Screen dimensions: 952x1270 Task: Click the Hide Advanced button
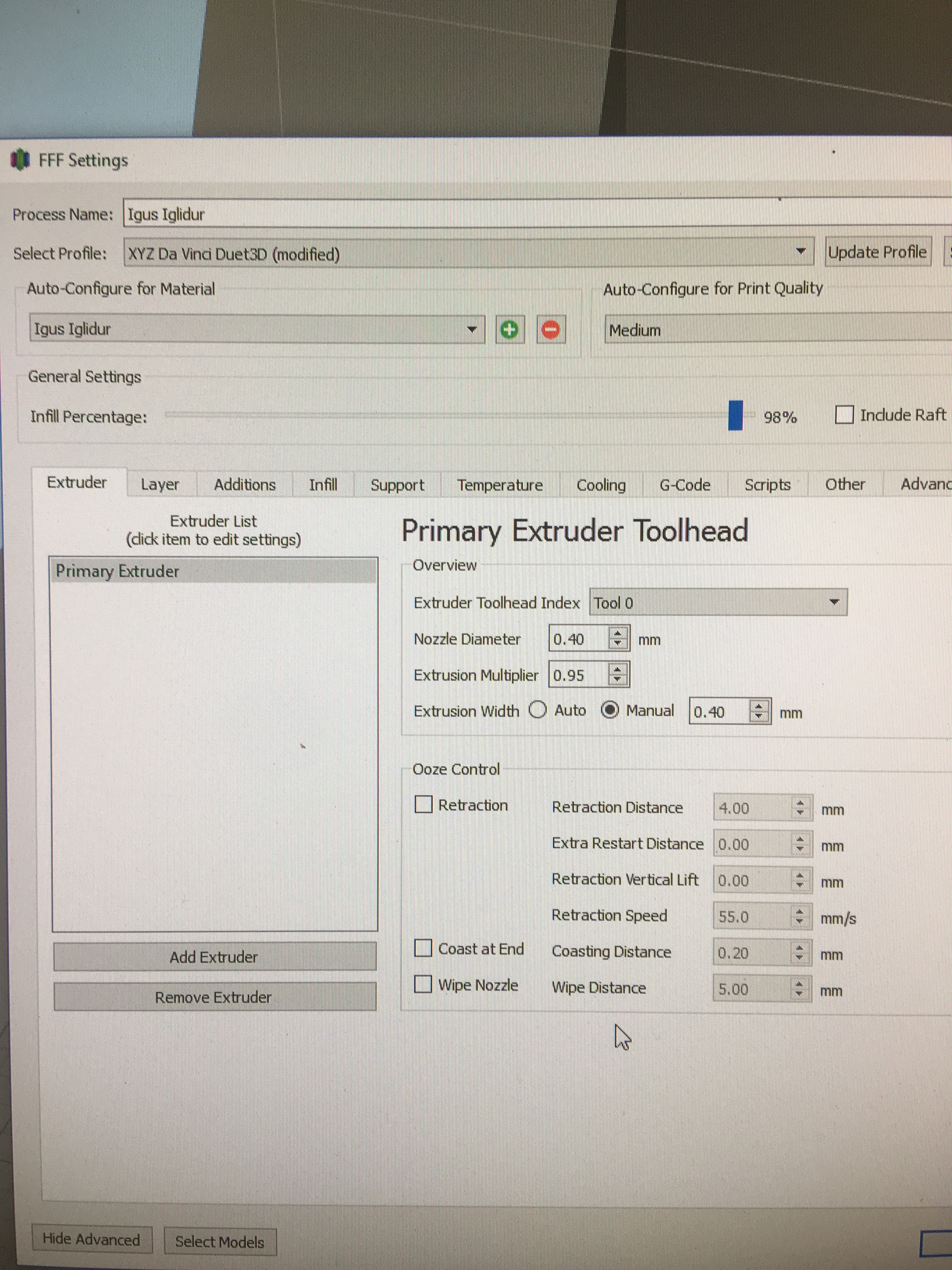92,1239
